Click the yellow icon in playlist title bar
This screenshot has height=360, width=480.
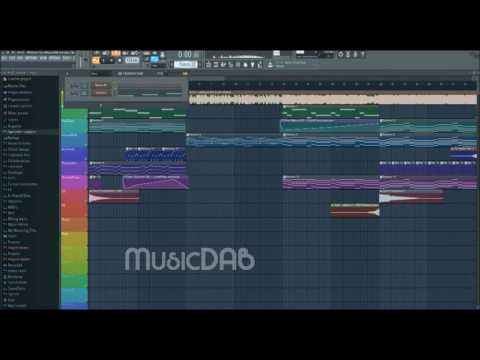click(x=185, y=73)
